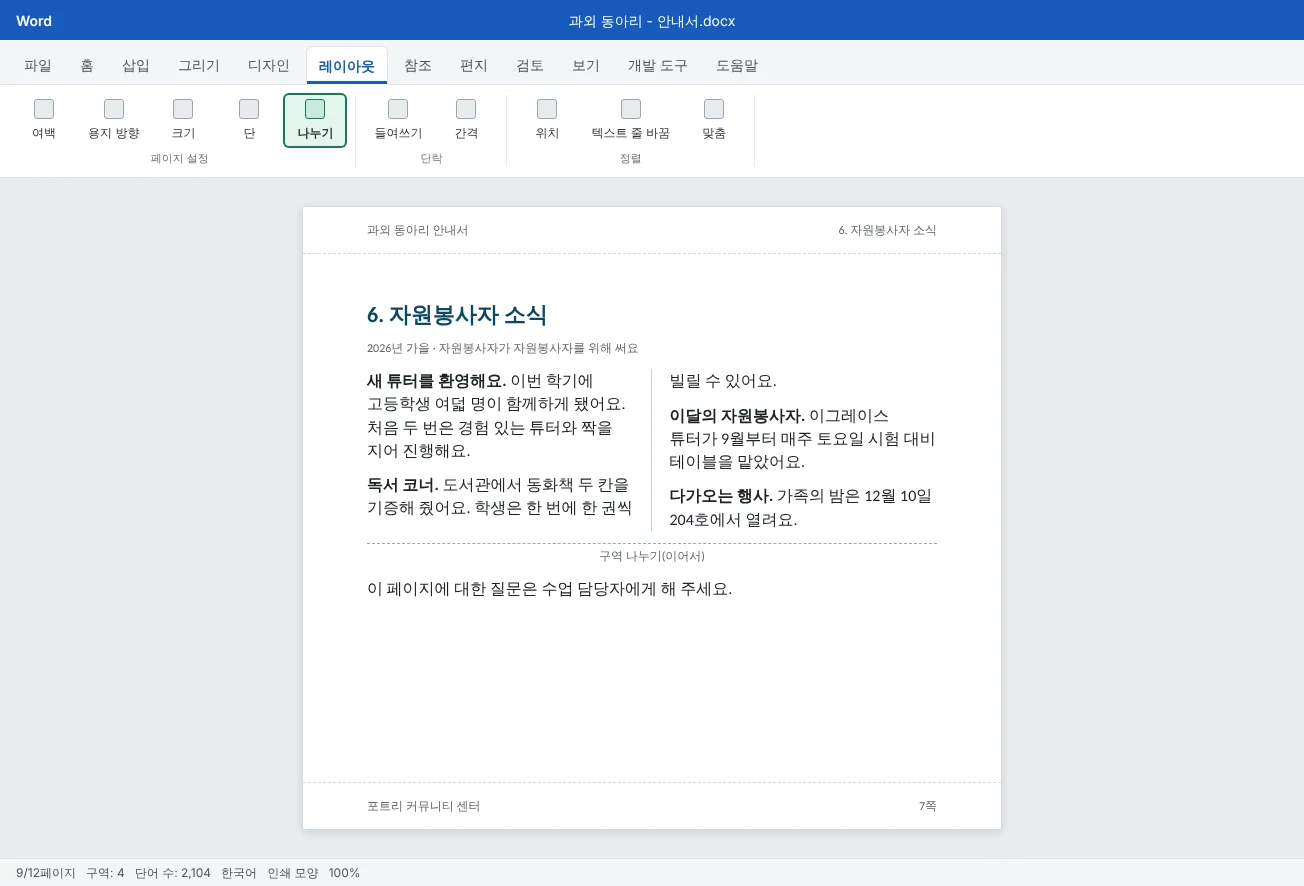Switch to the 참조 tab

(418, 66)
